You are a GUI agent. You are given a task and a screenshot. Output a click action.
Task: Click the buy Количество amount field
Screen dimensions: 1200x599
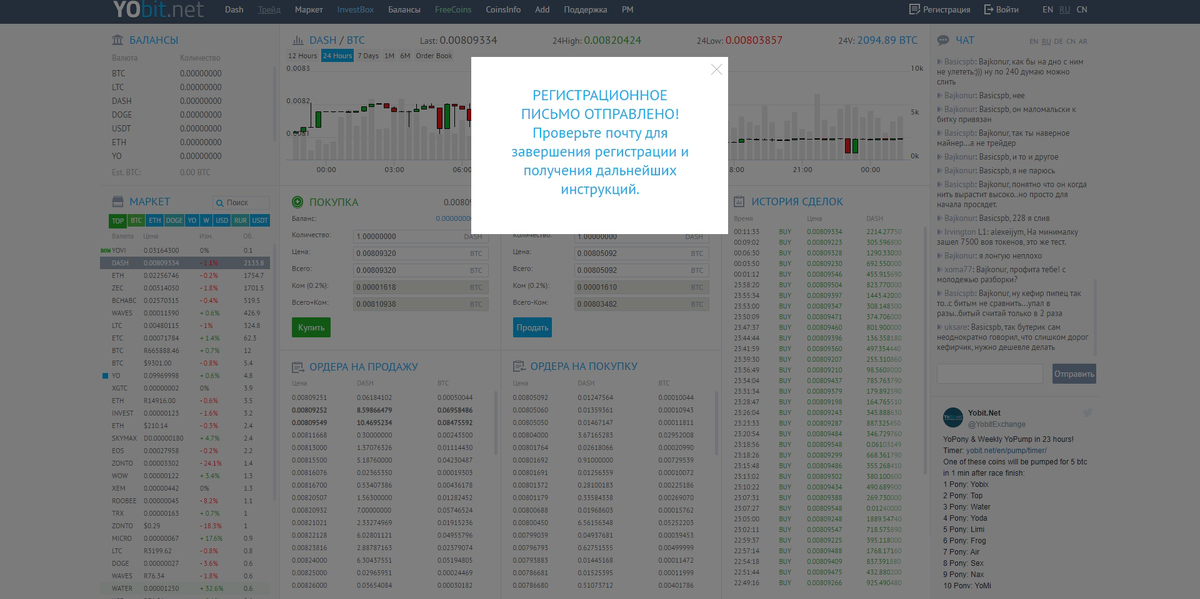point(420,236)
